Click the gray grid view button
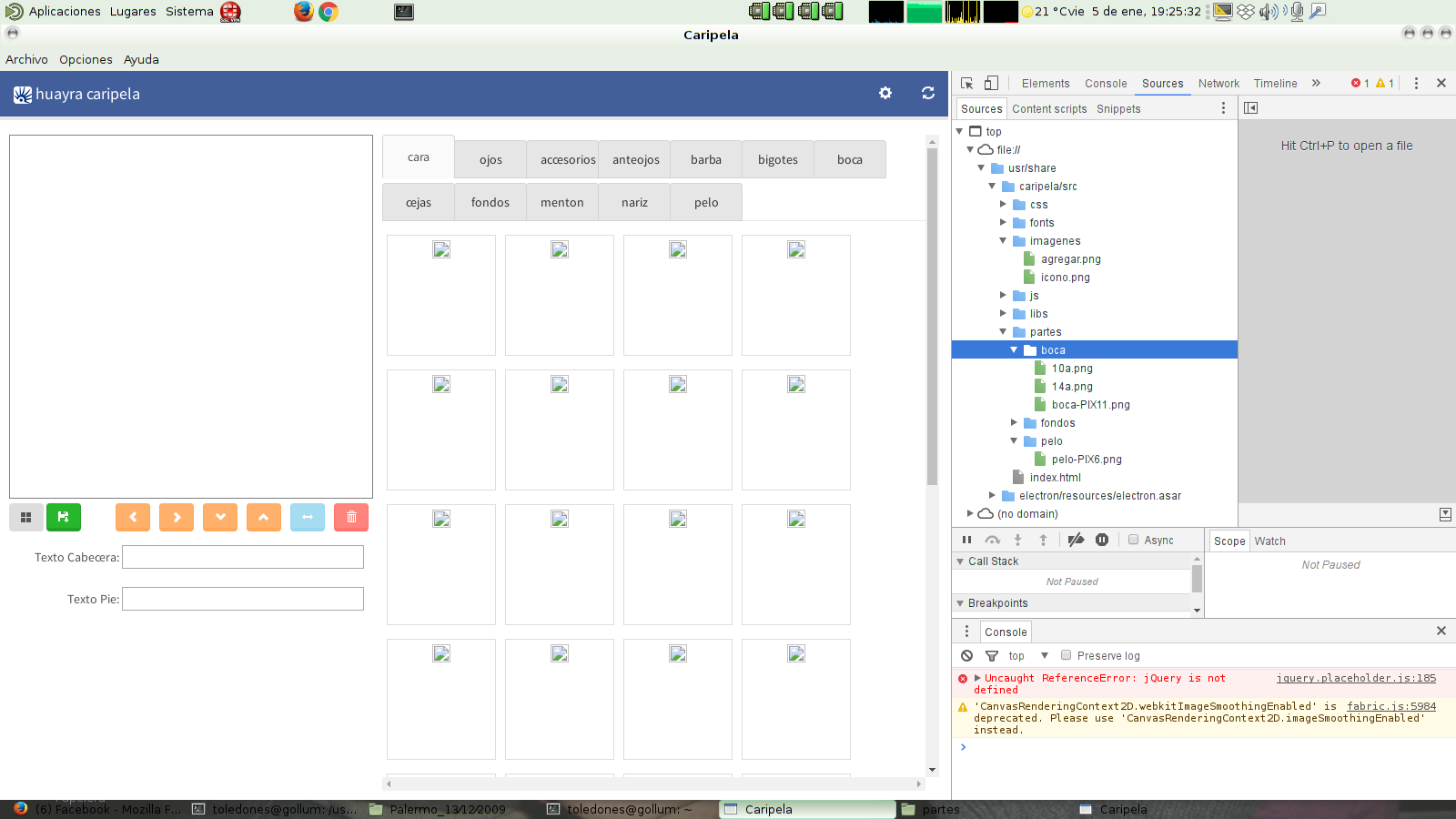The width and height of the screenshot is (1456, 819). (x=26, y=517)
